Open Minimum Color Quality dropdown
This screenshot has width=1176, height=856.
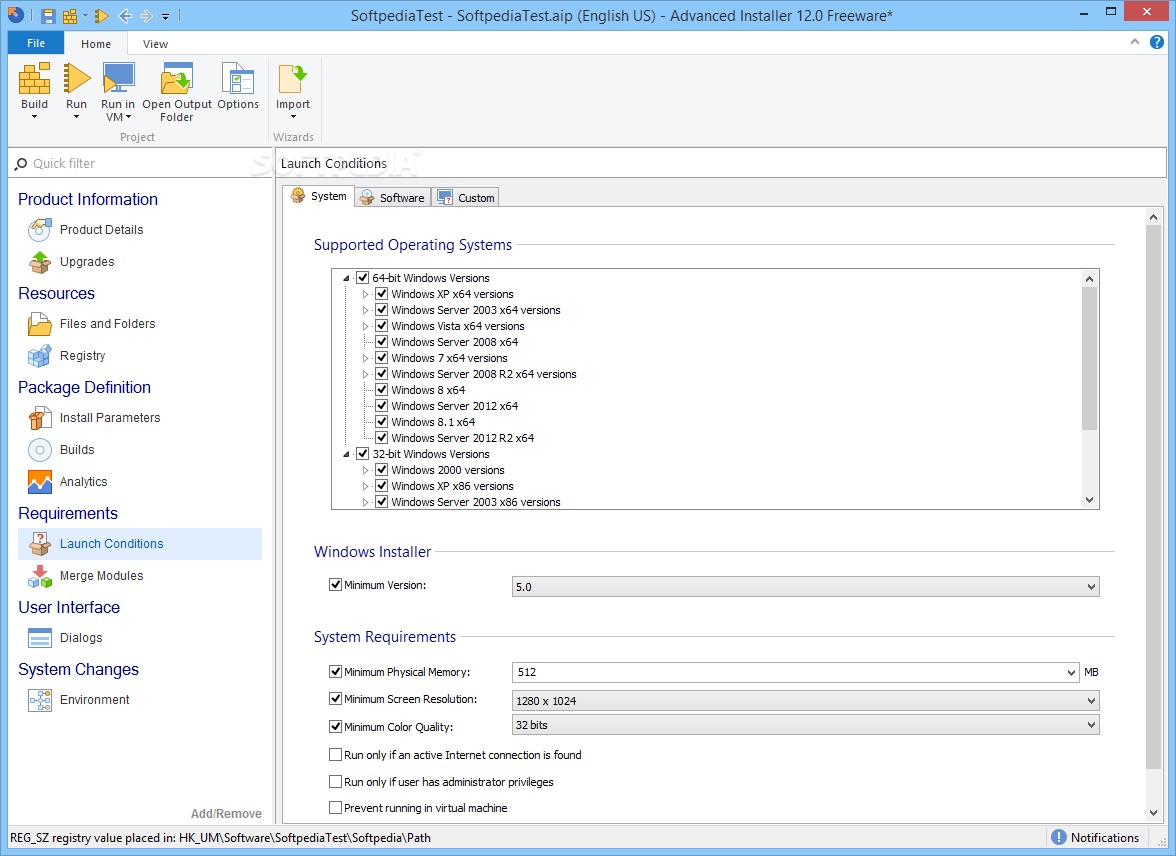1090,725
